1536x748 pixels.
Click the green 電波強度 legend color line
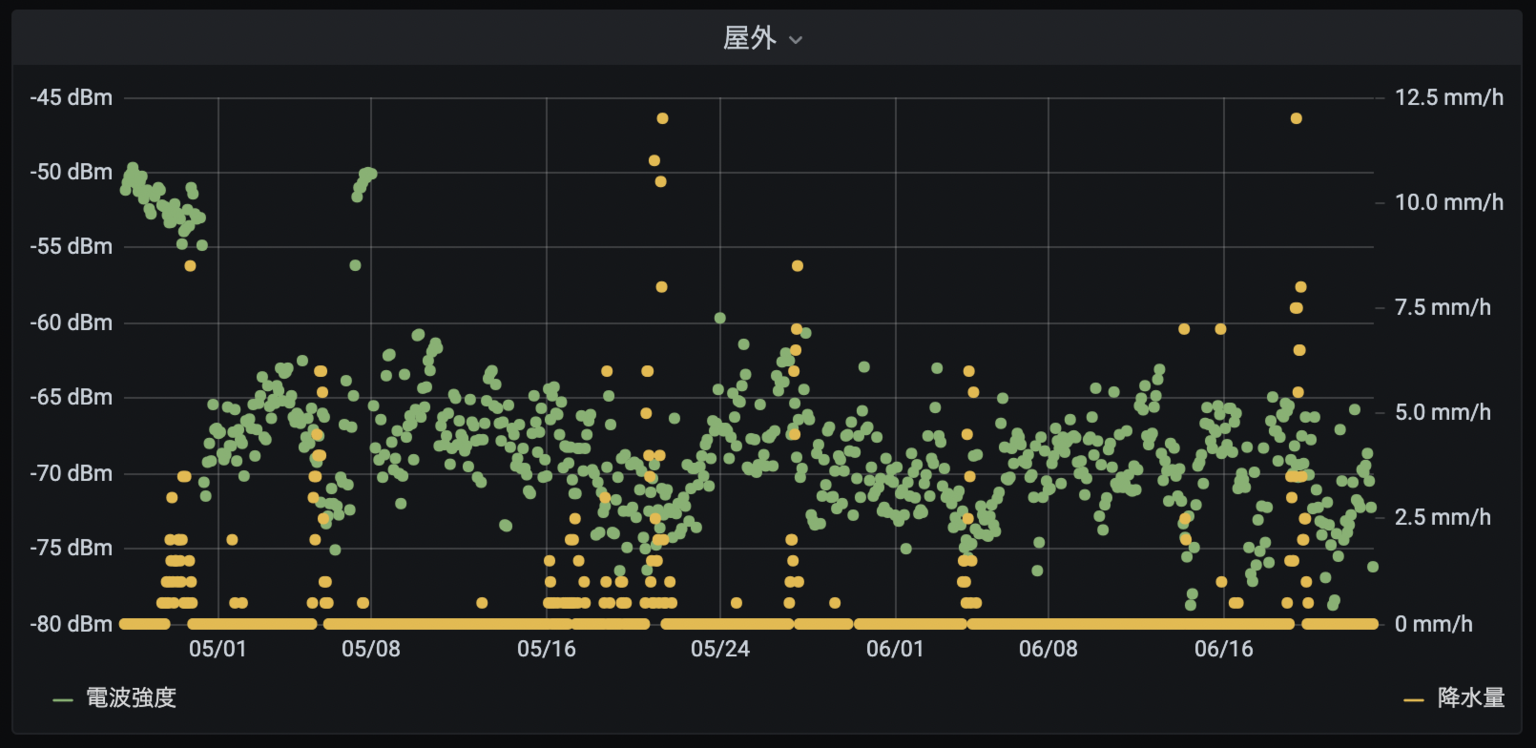(63, 699)
